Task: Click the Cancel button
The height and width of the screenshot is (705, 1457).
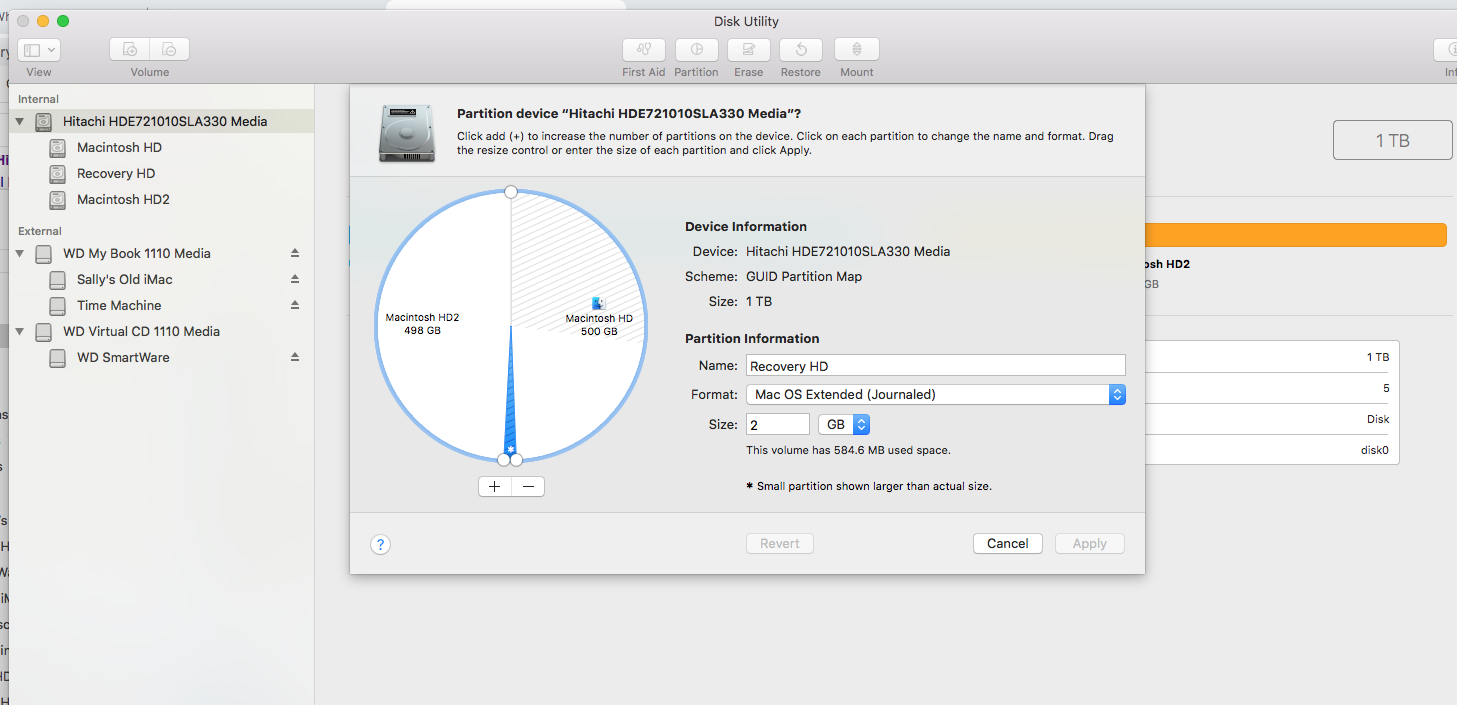Action: tap(1008, 543)
